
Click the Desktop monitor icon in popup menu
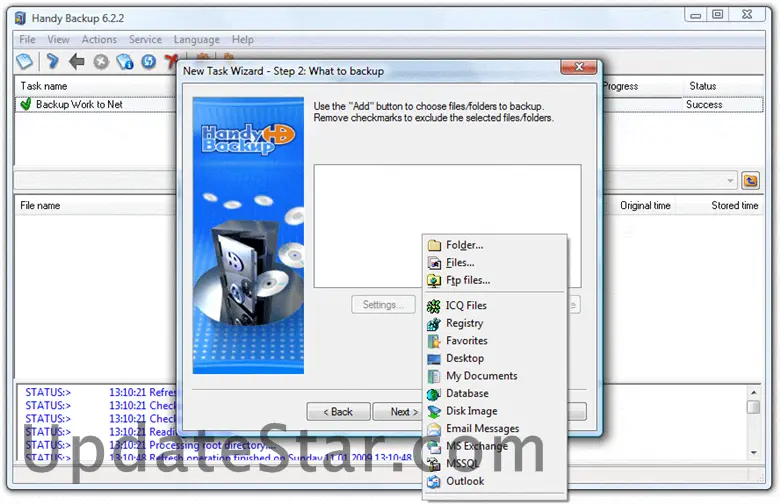(434, 358)
